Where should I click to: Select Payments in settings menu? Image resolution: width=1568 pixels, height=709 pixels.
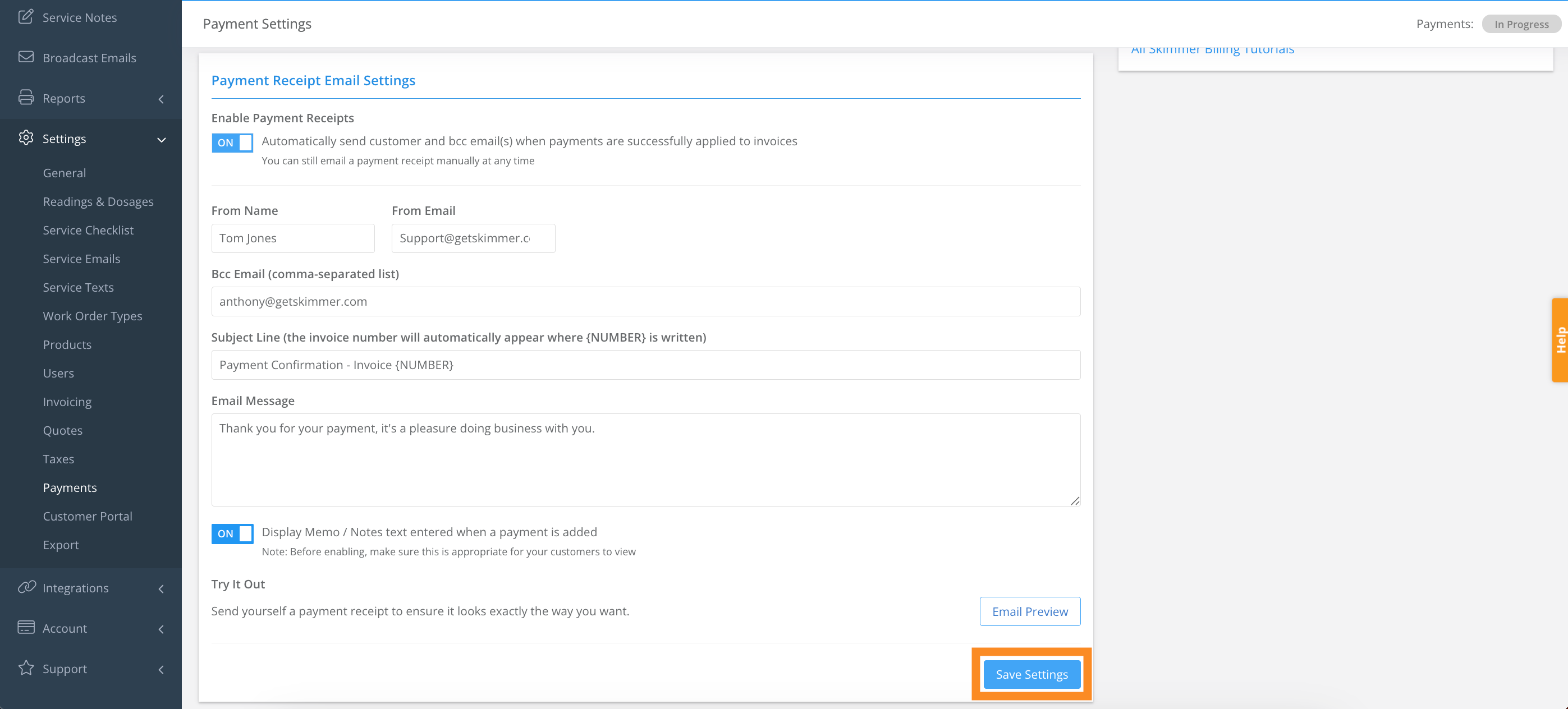70,487
